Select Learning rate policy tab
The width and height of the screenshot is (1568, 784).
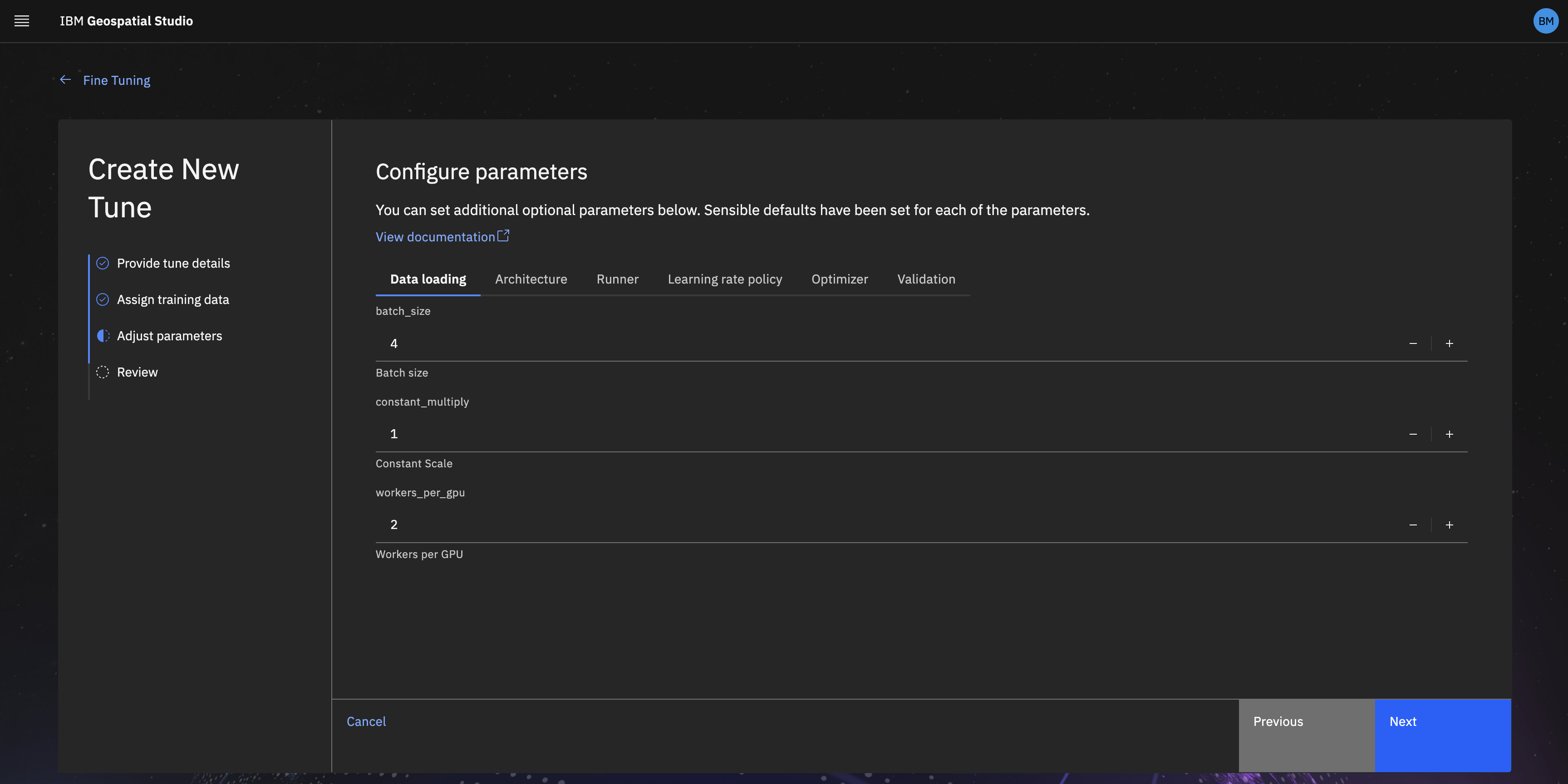click(724, 279)
